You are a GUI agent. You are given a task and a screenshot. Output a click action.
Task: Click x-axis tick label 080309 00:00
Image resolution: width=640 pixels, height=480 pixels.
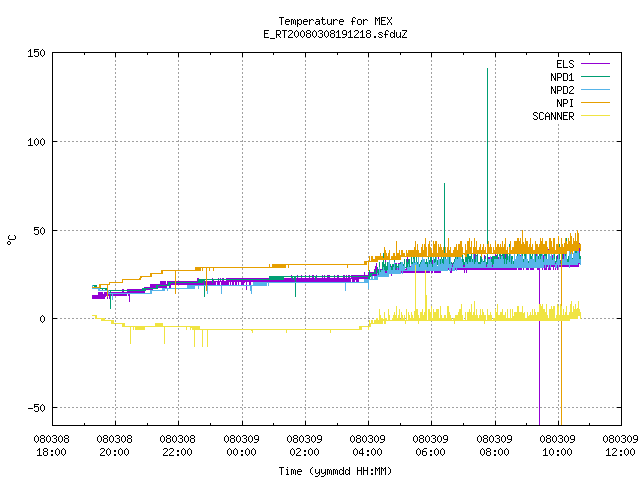point(241,446)
